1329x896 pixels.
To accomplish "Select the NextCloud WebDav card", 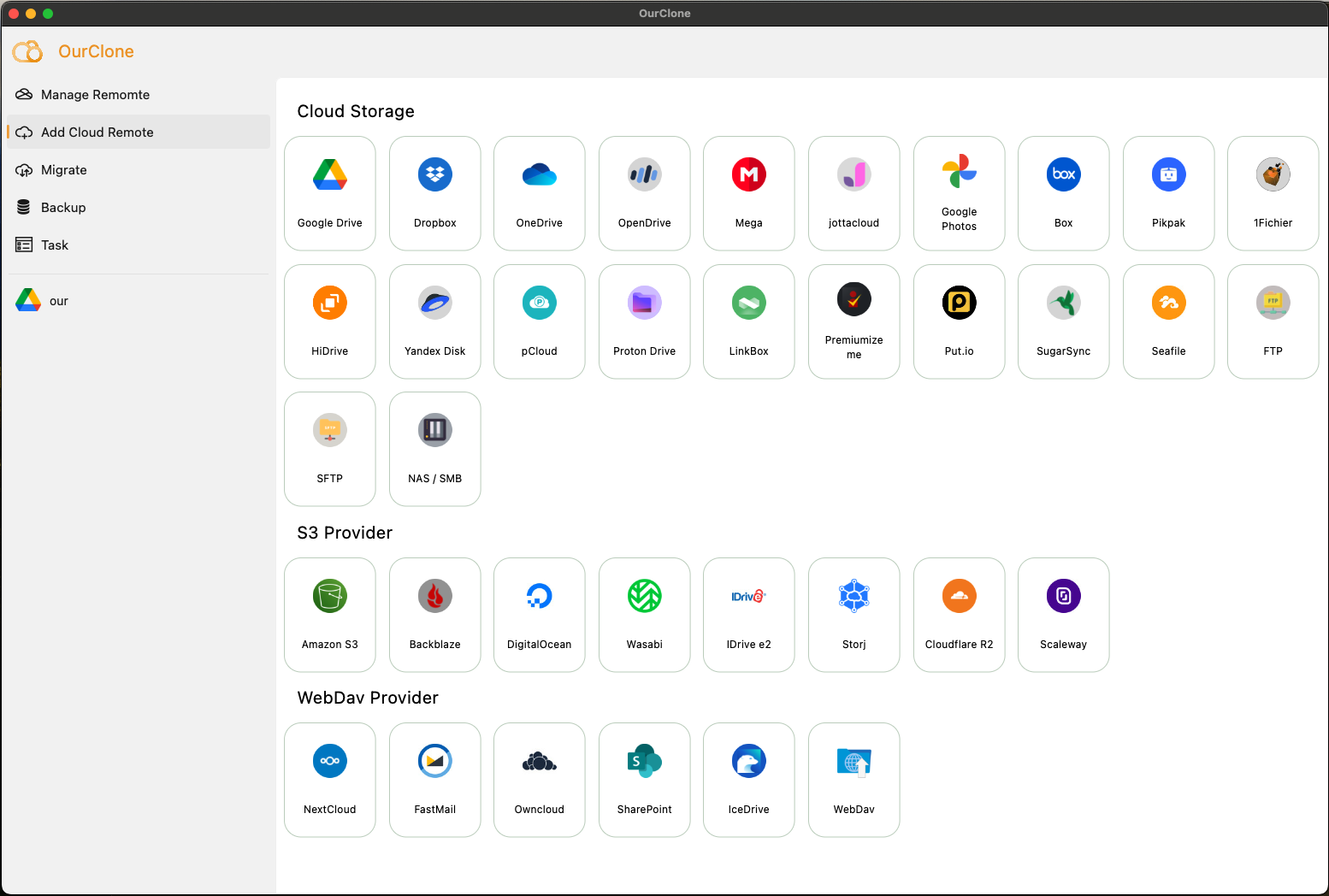I will point(330,780).
